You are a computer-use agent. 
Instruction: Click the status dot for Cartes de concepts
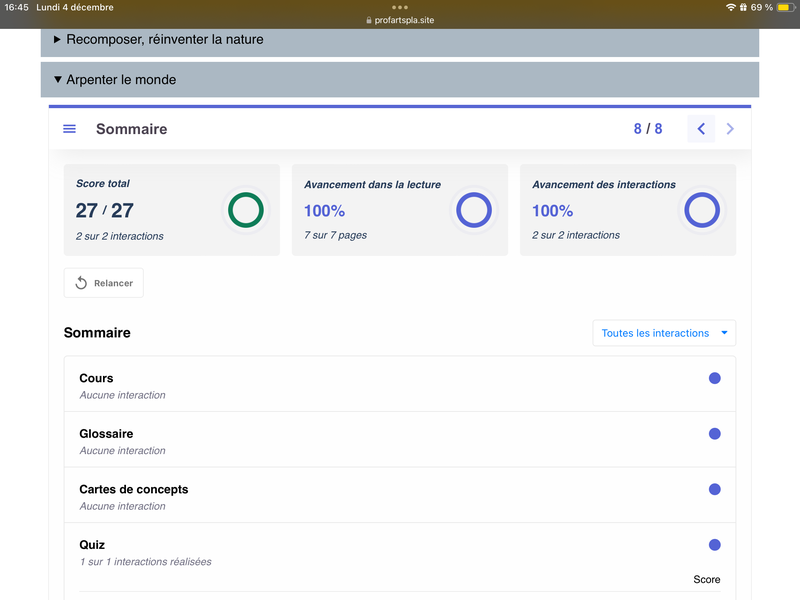714,489
